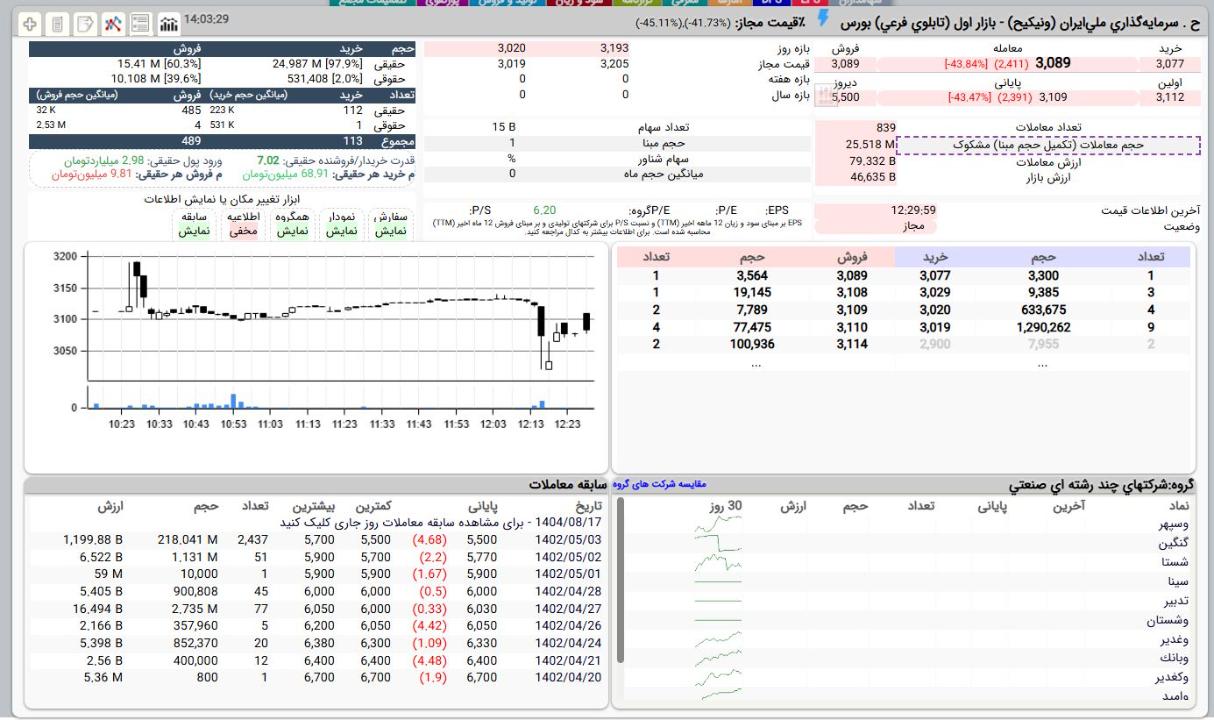This screenshot has width=1214, height=720.
Task: Open the technical chart crossed-lines icon
Action: coord(113,22)
